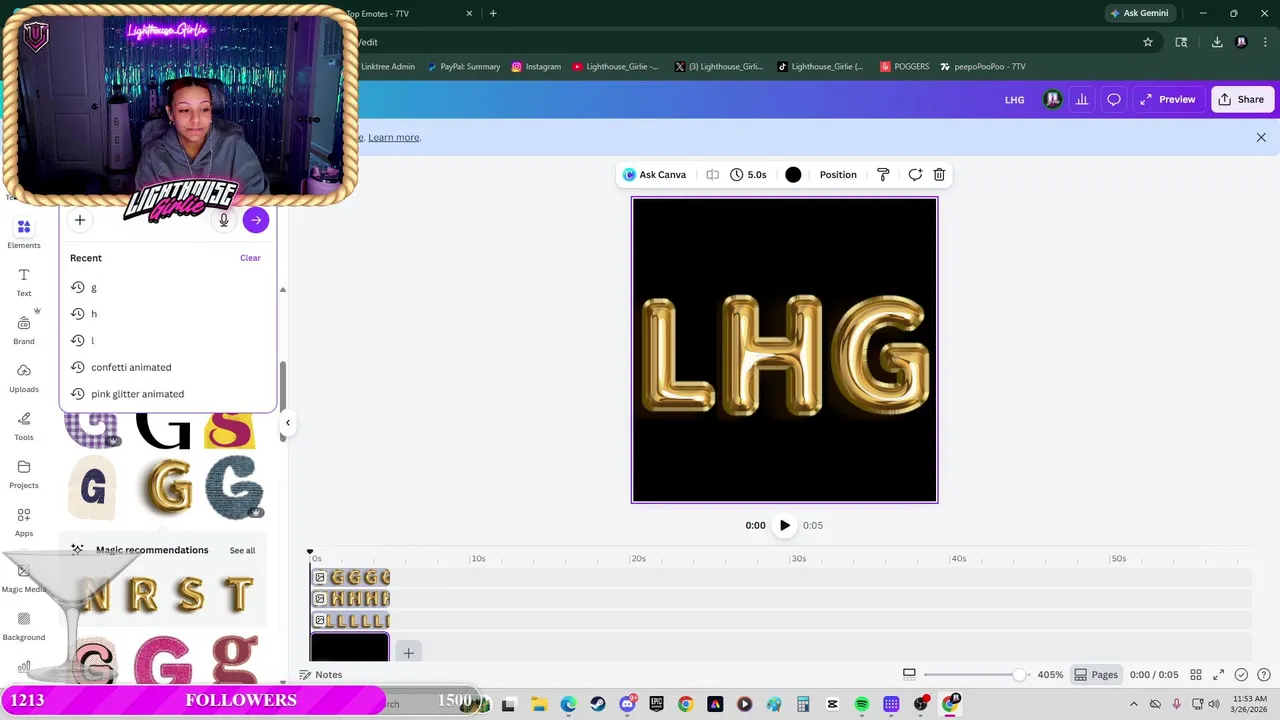
Task: Open the POGGERS bookmark
Action: (905, 66)
